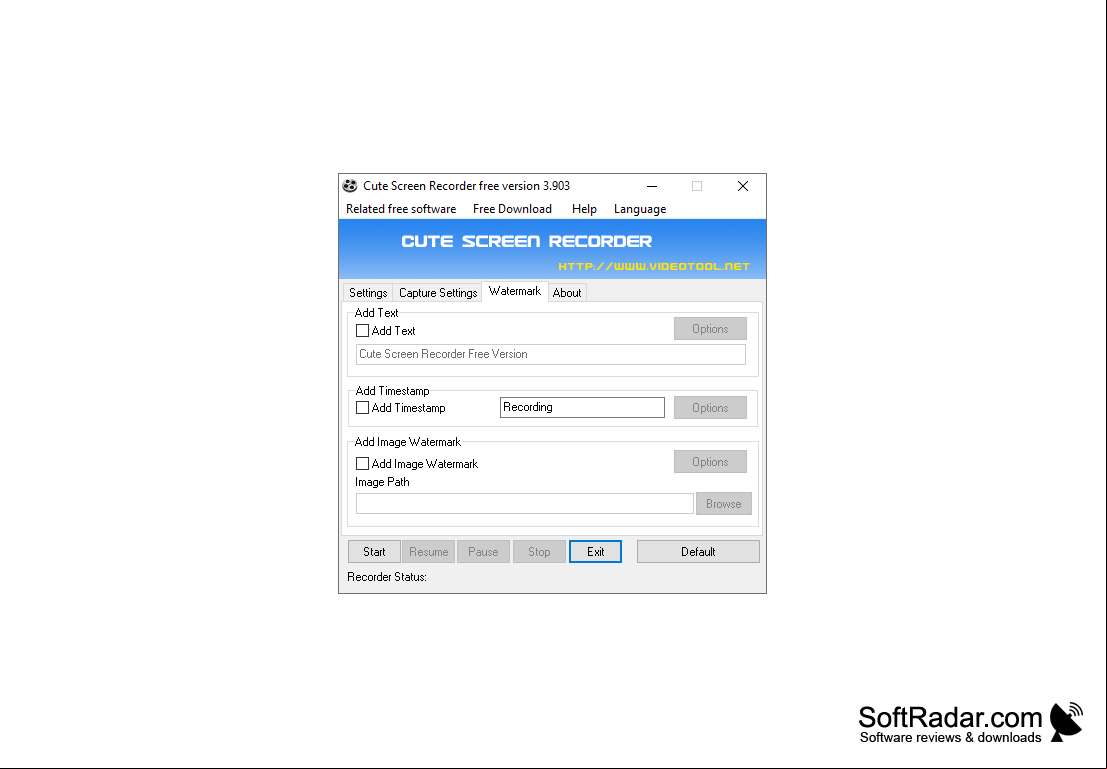Click the Browse button for image path
This screenshot has height=769, width=1107.
724,503
